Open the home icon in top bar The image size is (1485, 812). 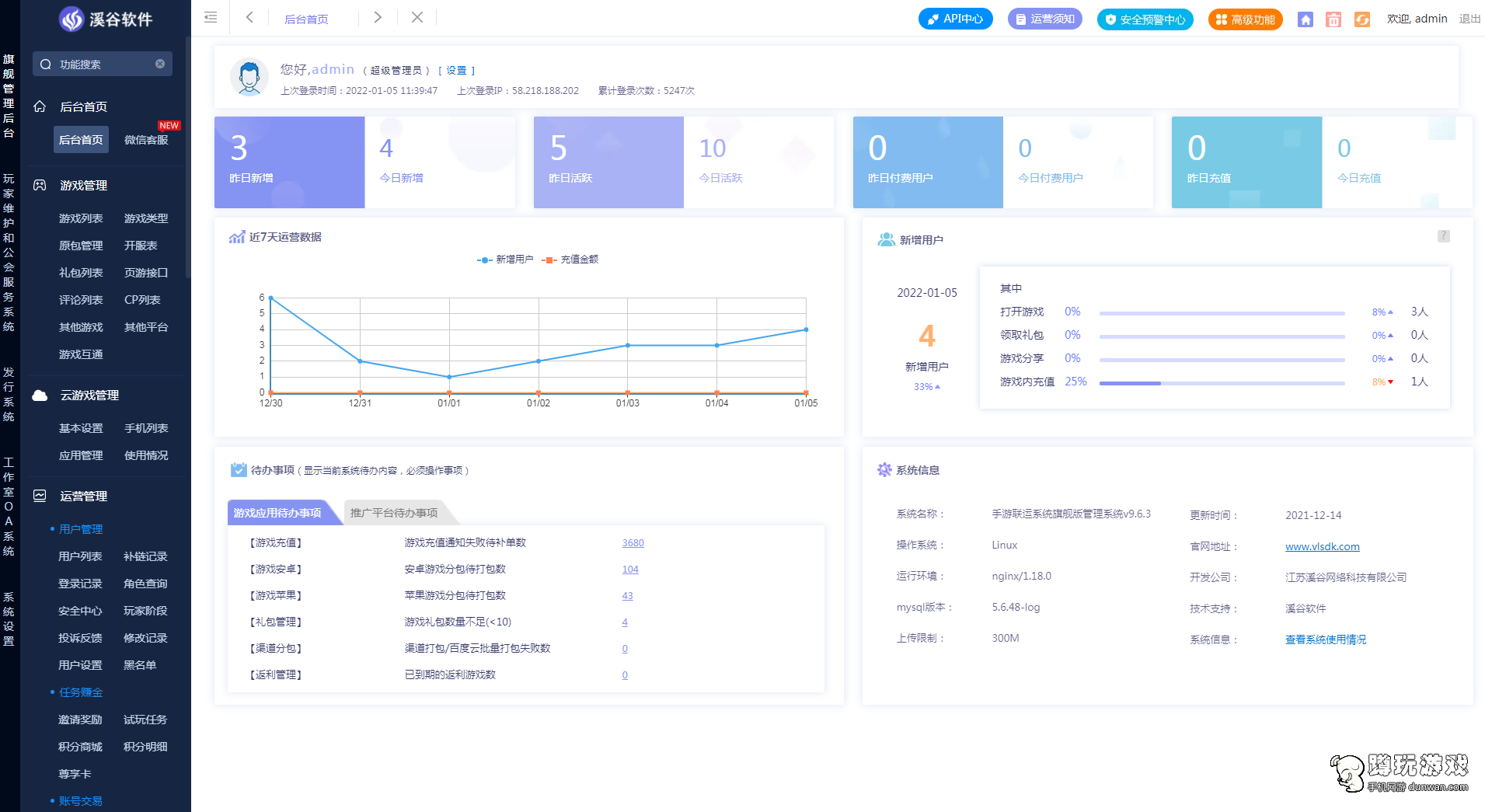(1305, 19)
